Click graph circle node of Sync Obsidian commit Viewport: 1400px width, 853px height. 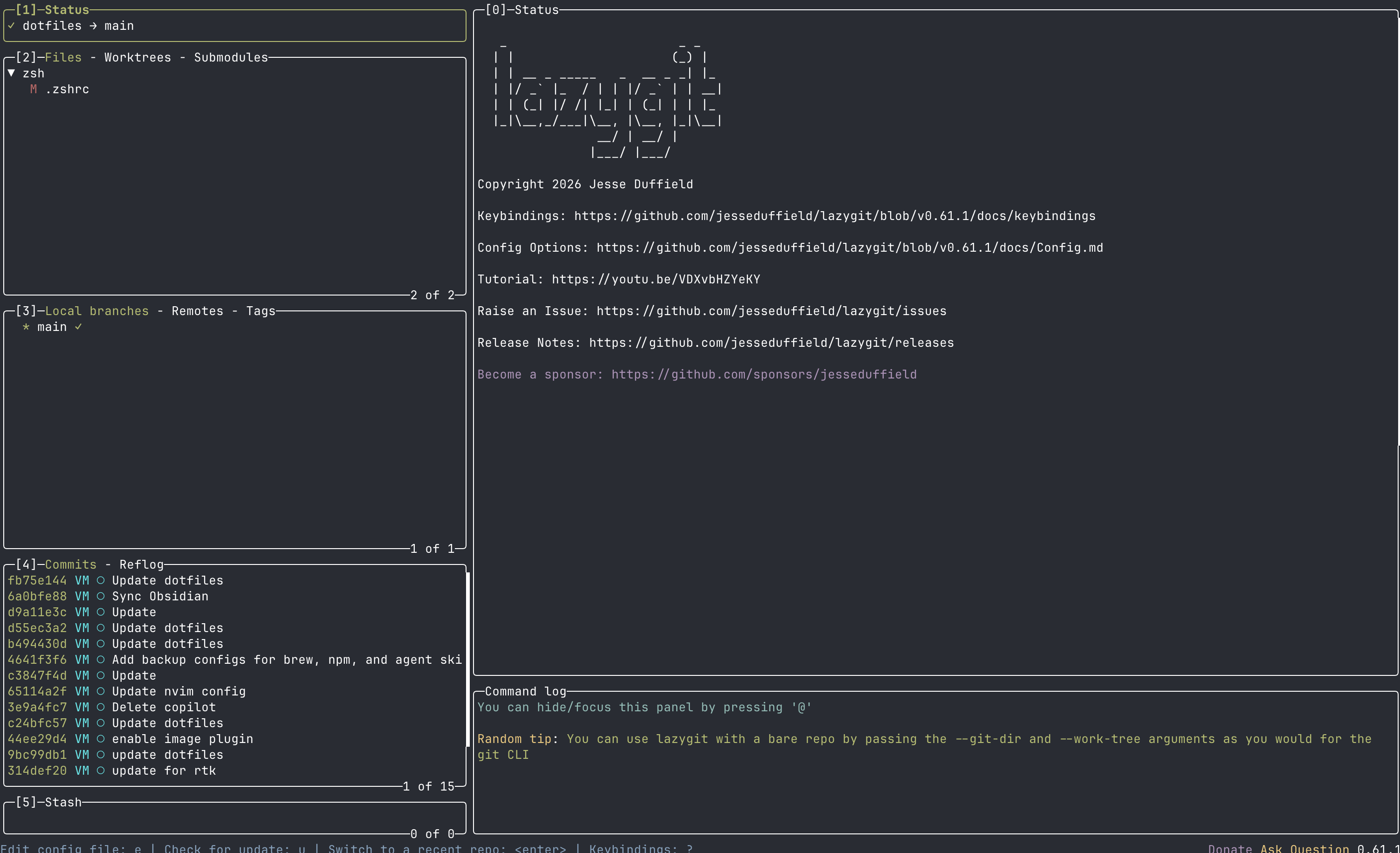(x=101, y=596)
